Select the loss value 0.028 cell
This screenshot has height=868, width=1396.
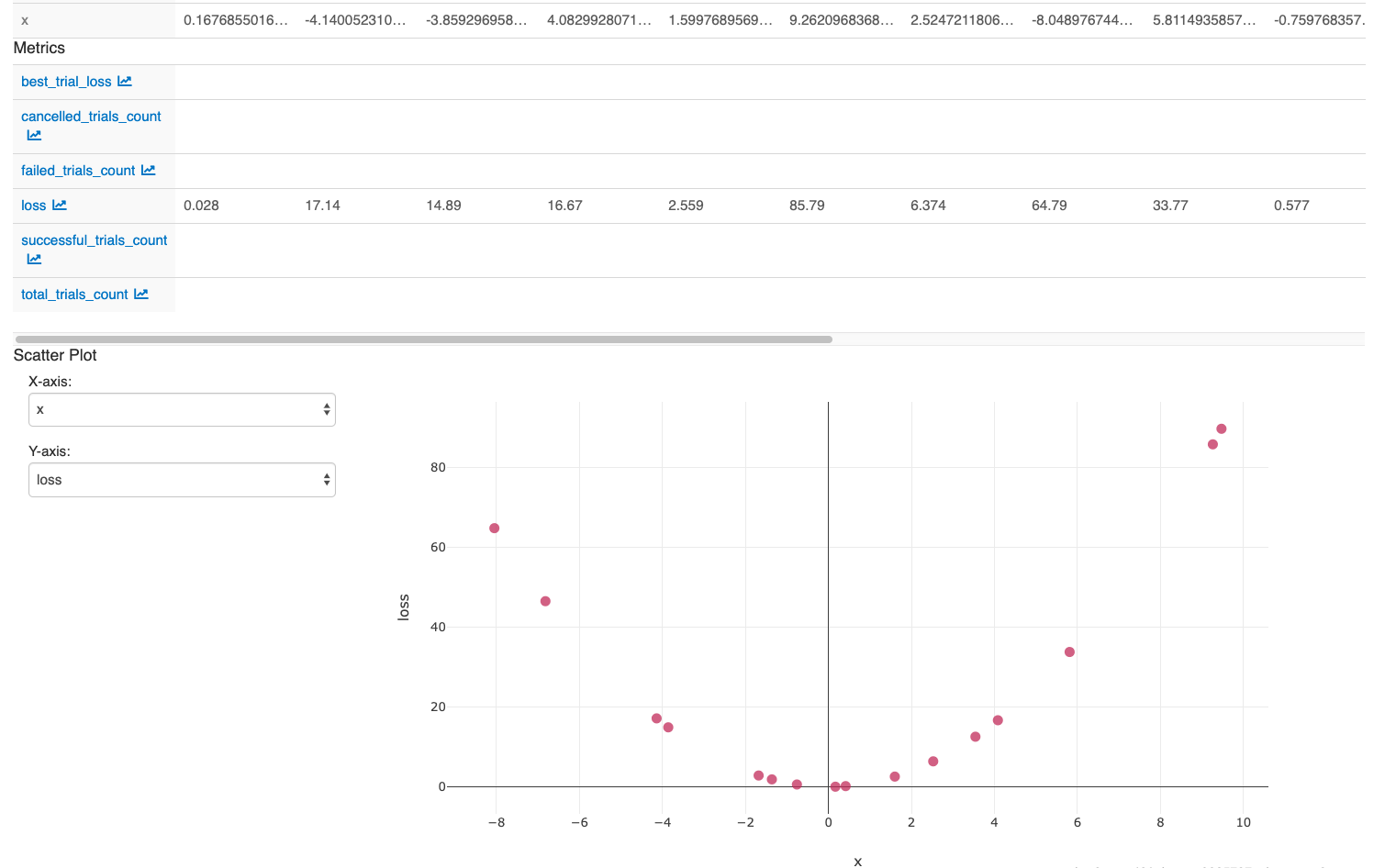pyautogui.click(x=201, y=205)
